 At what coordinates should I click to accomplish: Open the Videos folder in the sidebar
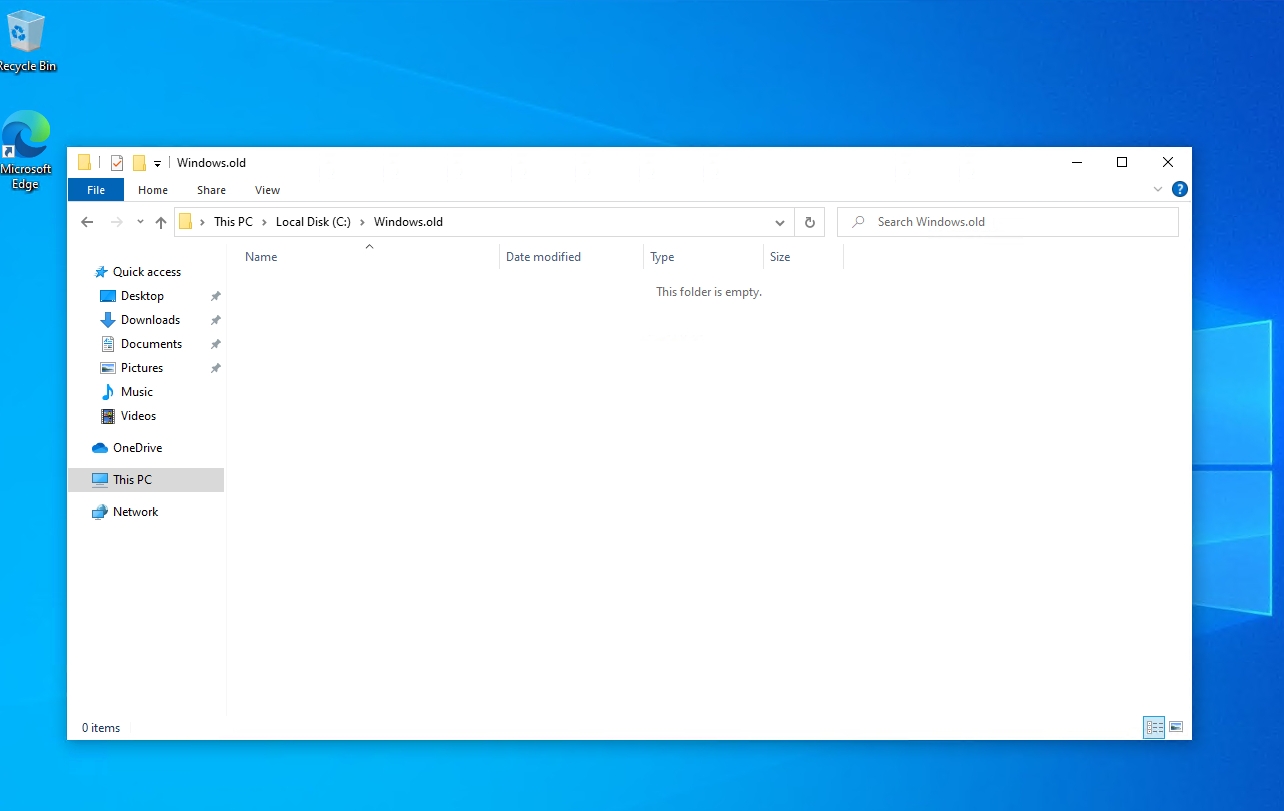138,415
